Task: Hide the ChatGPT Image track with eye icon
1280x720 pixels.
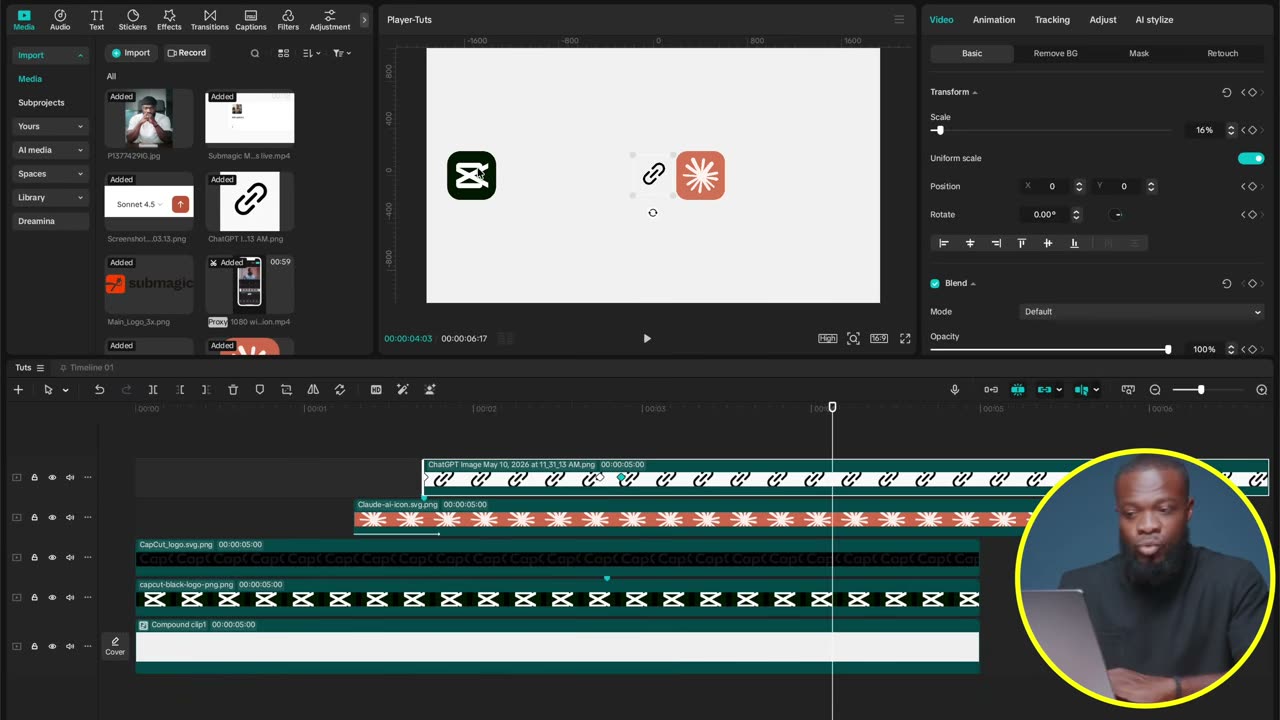Action: (x=52, y=477)
